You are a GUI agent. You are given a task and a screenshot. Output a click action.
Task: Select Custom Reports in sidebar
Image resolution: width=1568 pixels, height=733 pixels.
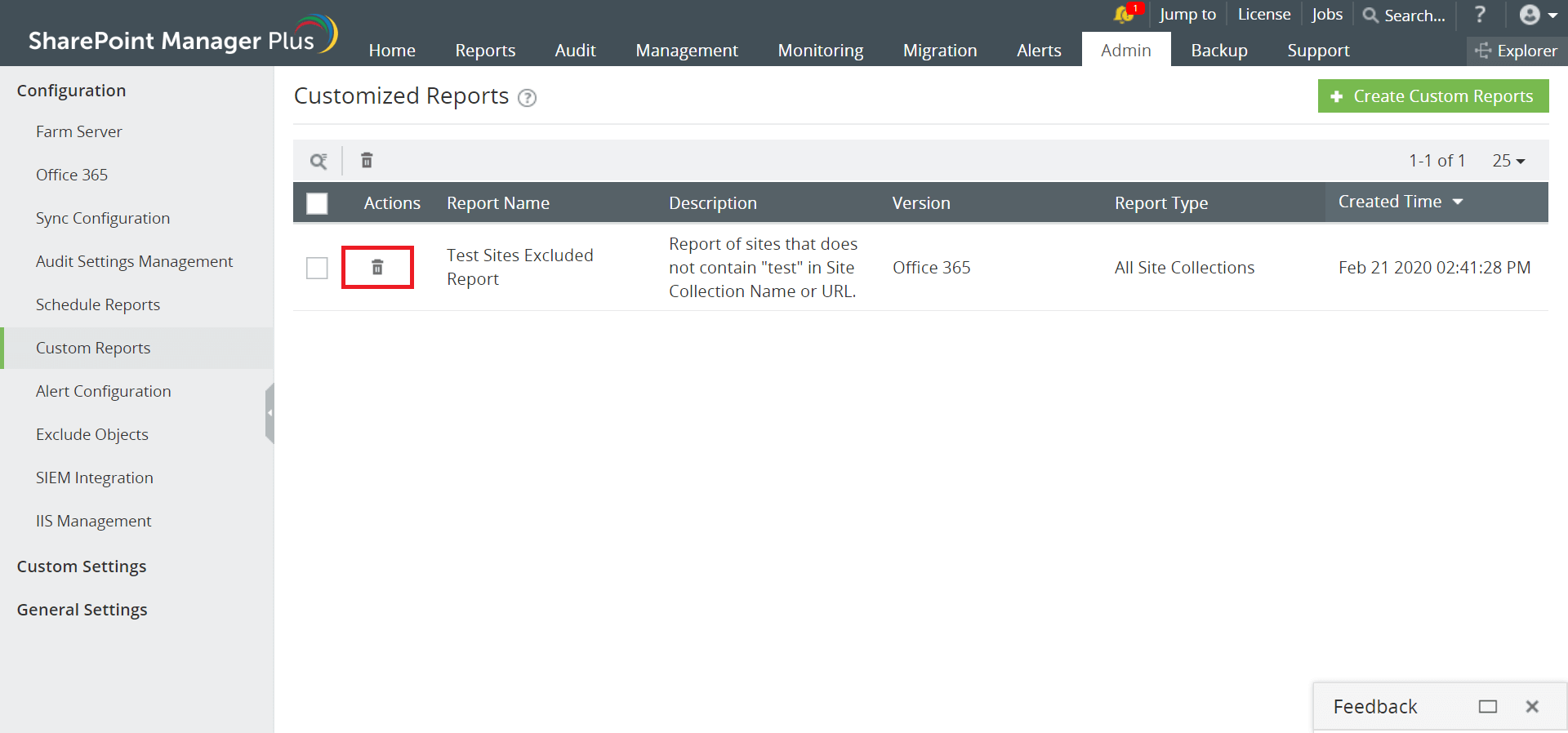click(93, 348)
